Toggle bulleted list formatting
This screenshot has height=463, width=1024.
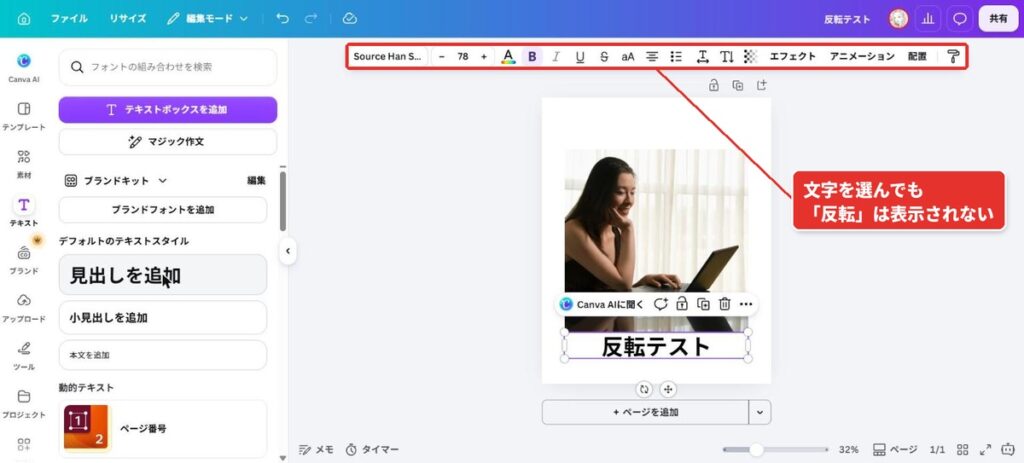coord(677,57)
